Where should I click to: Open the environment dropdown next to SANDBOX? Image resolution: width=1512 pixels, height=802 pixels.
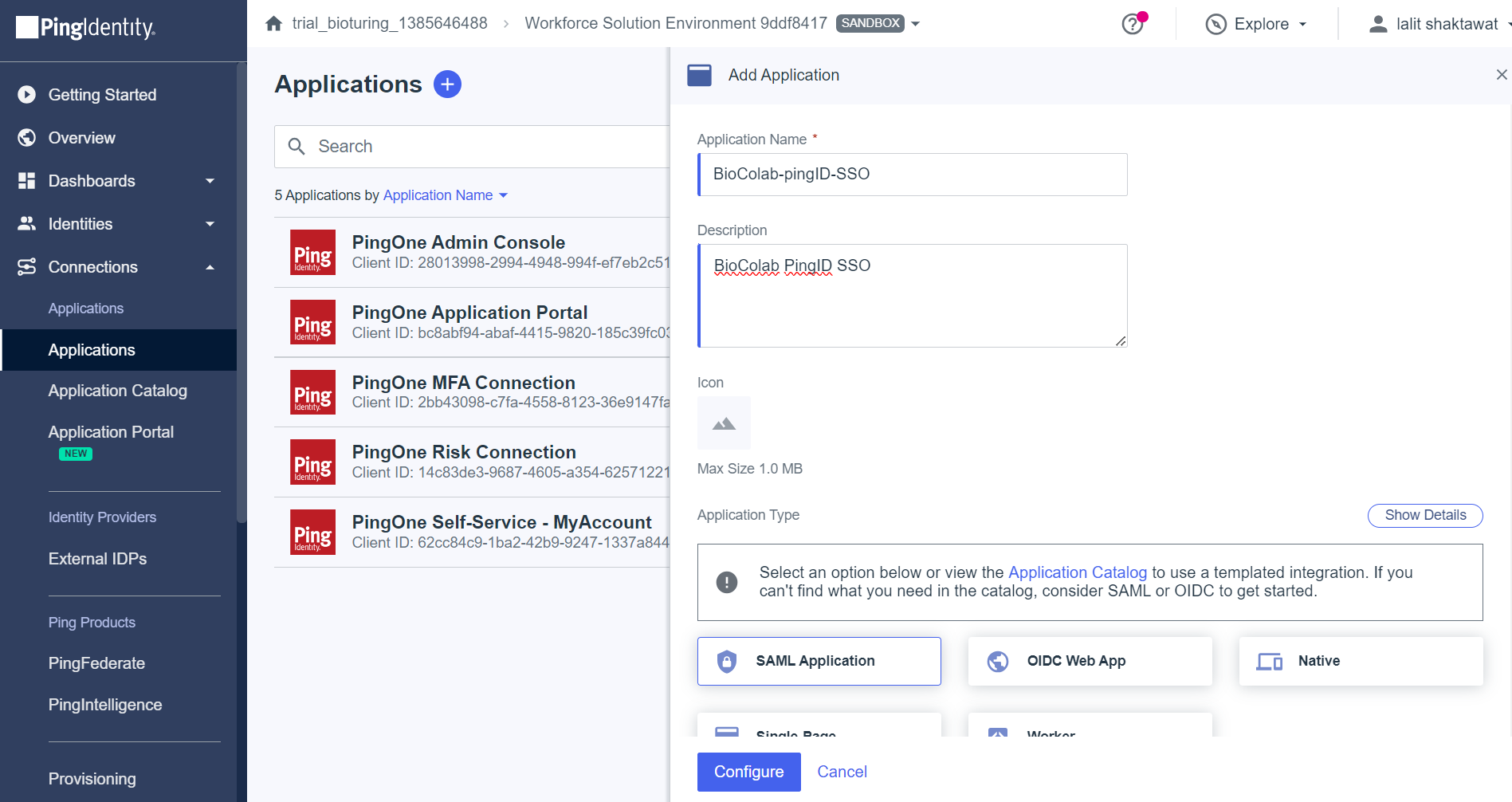[x=915, y=24]
